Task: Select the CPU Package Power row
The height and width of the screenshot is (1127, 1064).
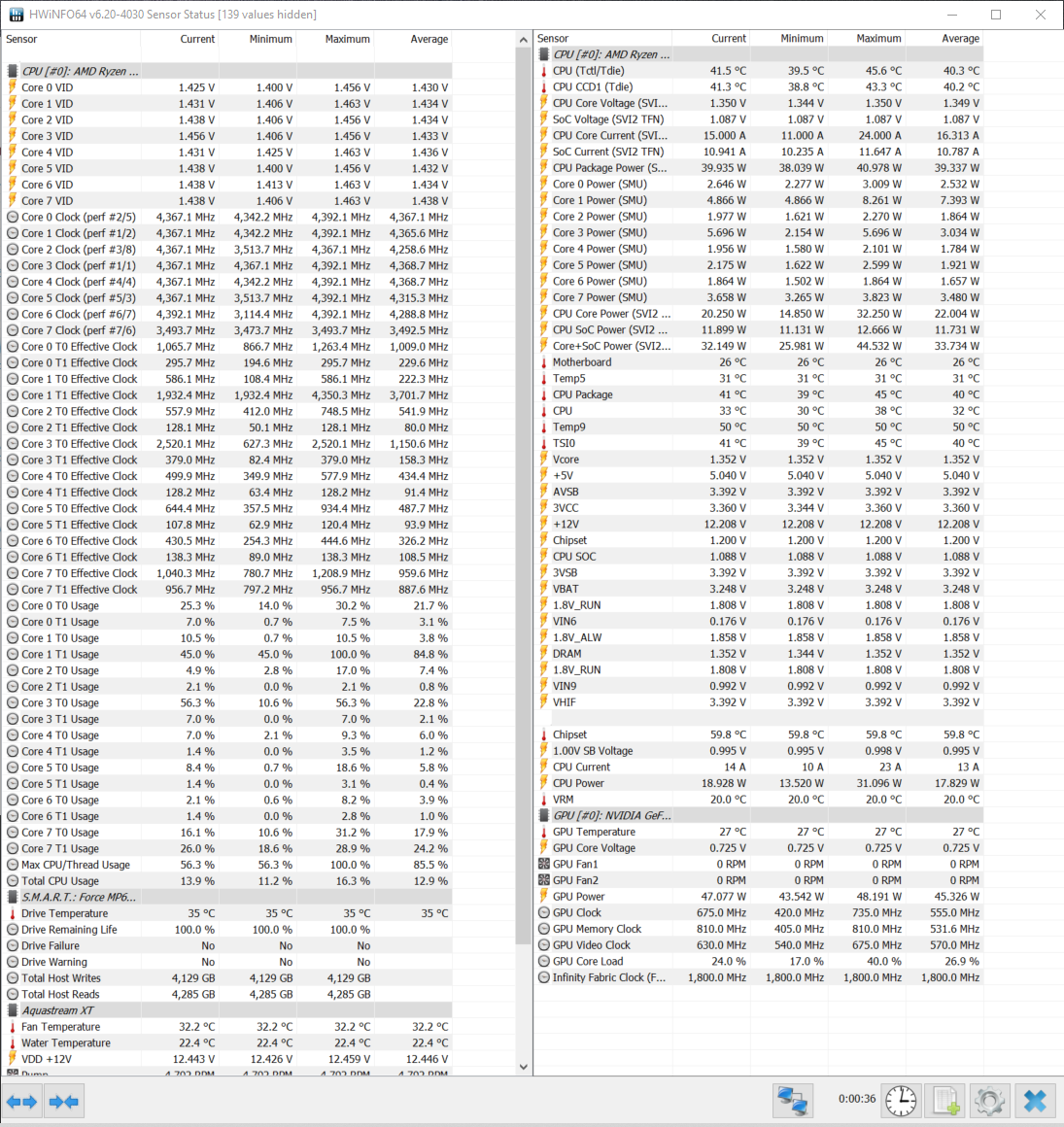Action: (x=759, y=168)
